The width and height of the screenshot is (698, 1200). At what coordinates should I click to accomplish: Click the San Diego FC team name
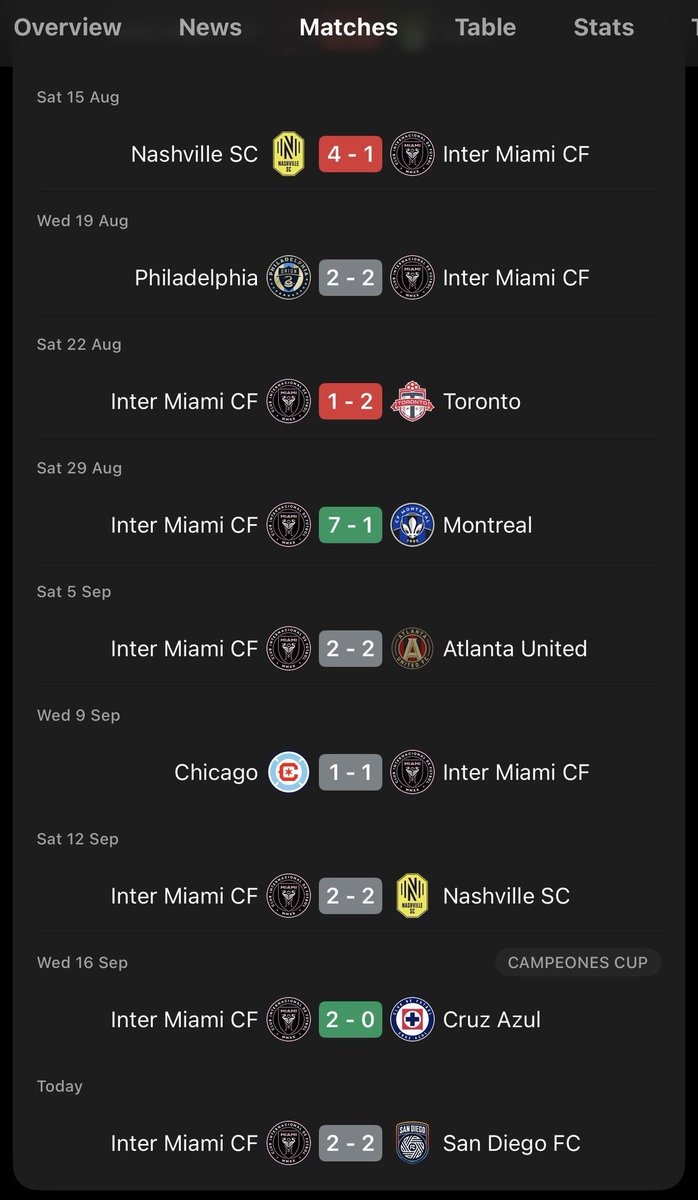tap(512, 1143)
